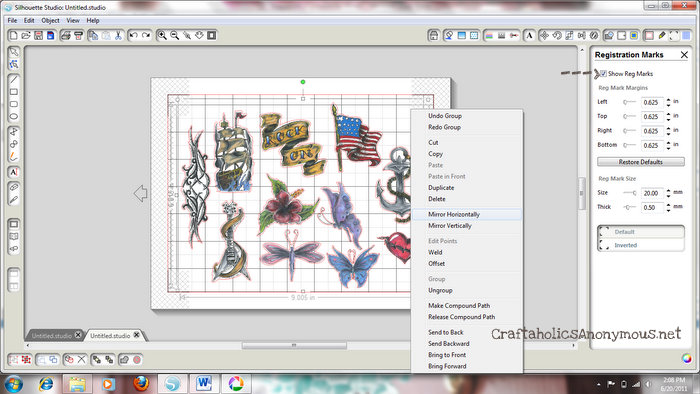
Task: Increase the Left margin with stepper arrow
Action: pyautogui.click(x=668, y=100)
